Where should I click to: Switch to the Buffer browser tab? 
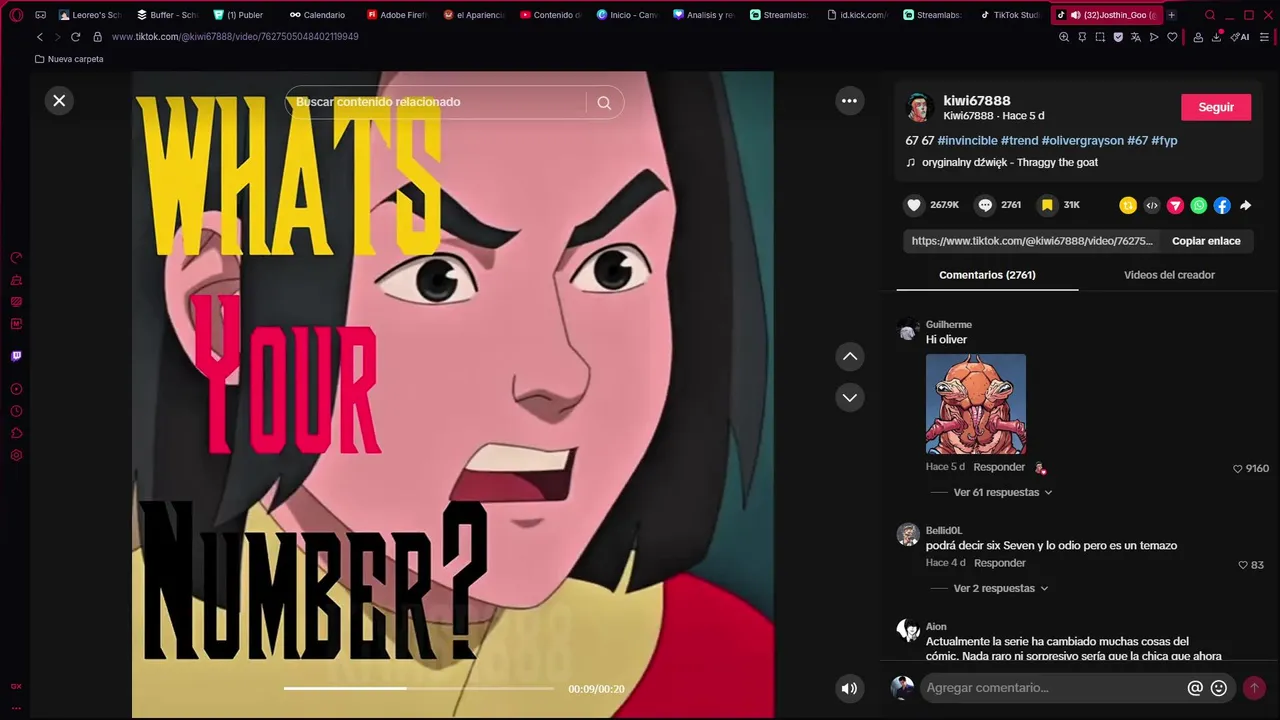click(167, 15)
